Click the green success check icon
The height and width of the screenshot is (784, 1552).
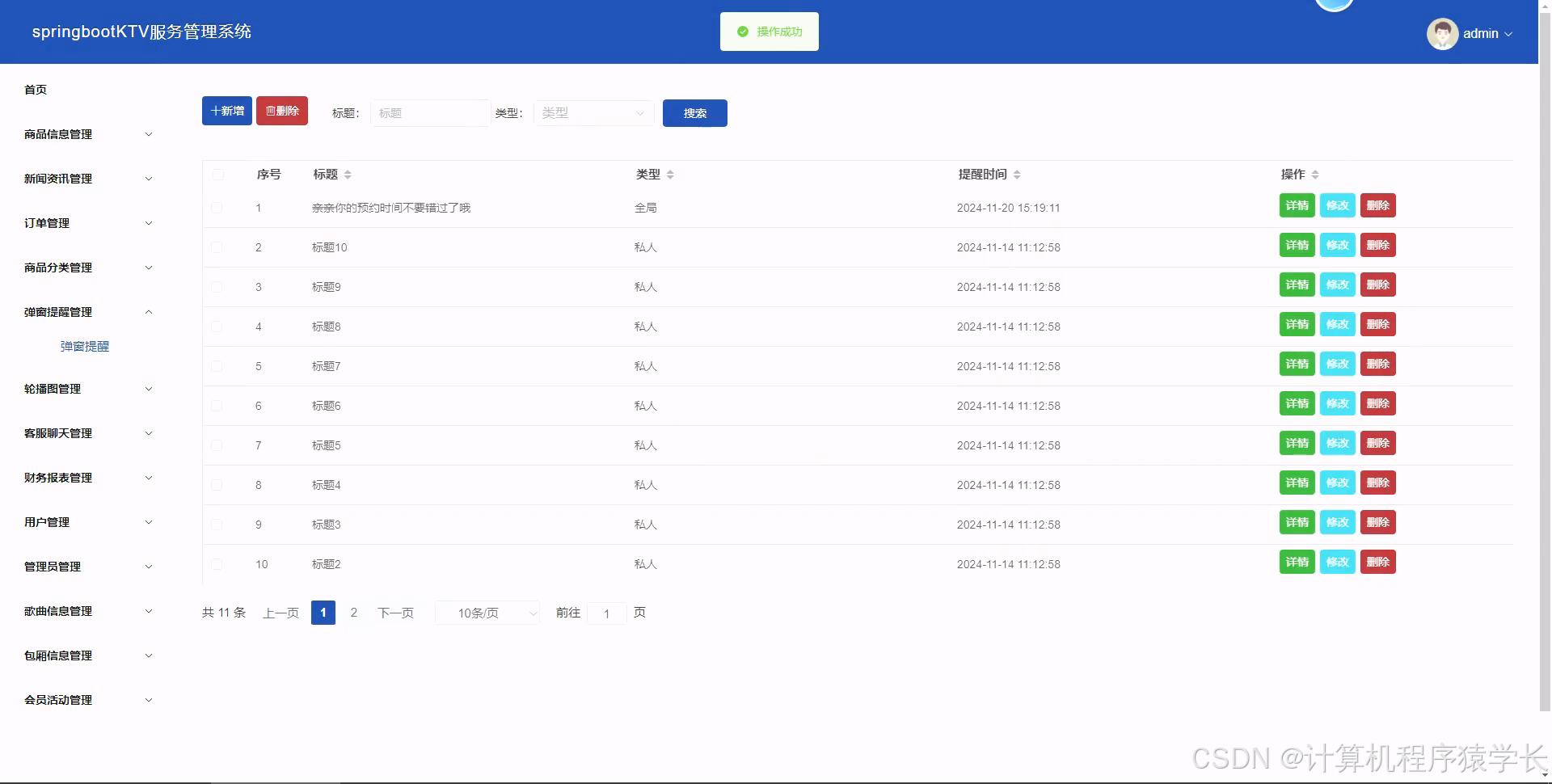click(742, 31)
